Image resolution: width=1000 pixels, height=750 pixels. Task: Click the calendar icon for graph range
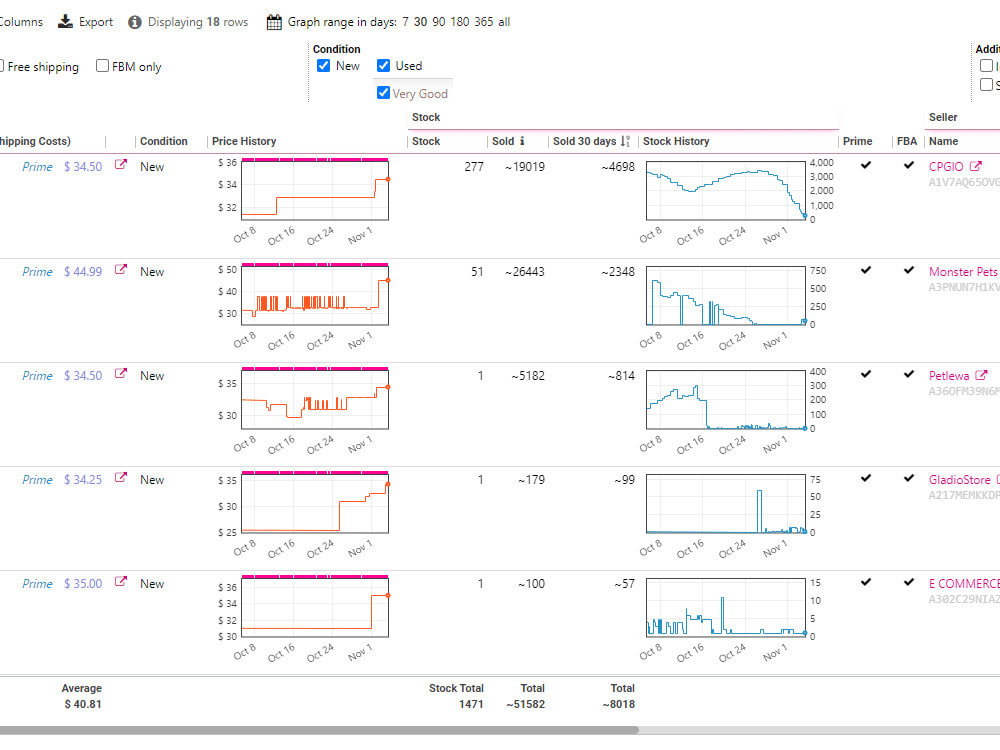click(274, 22)
